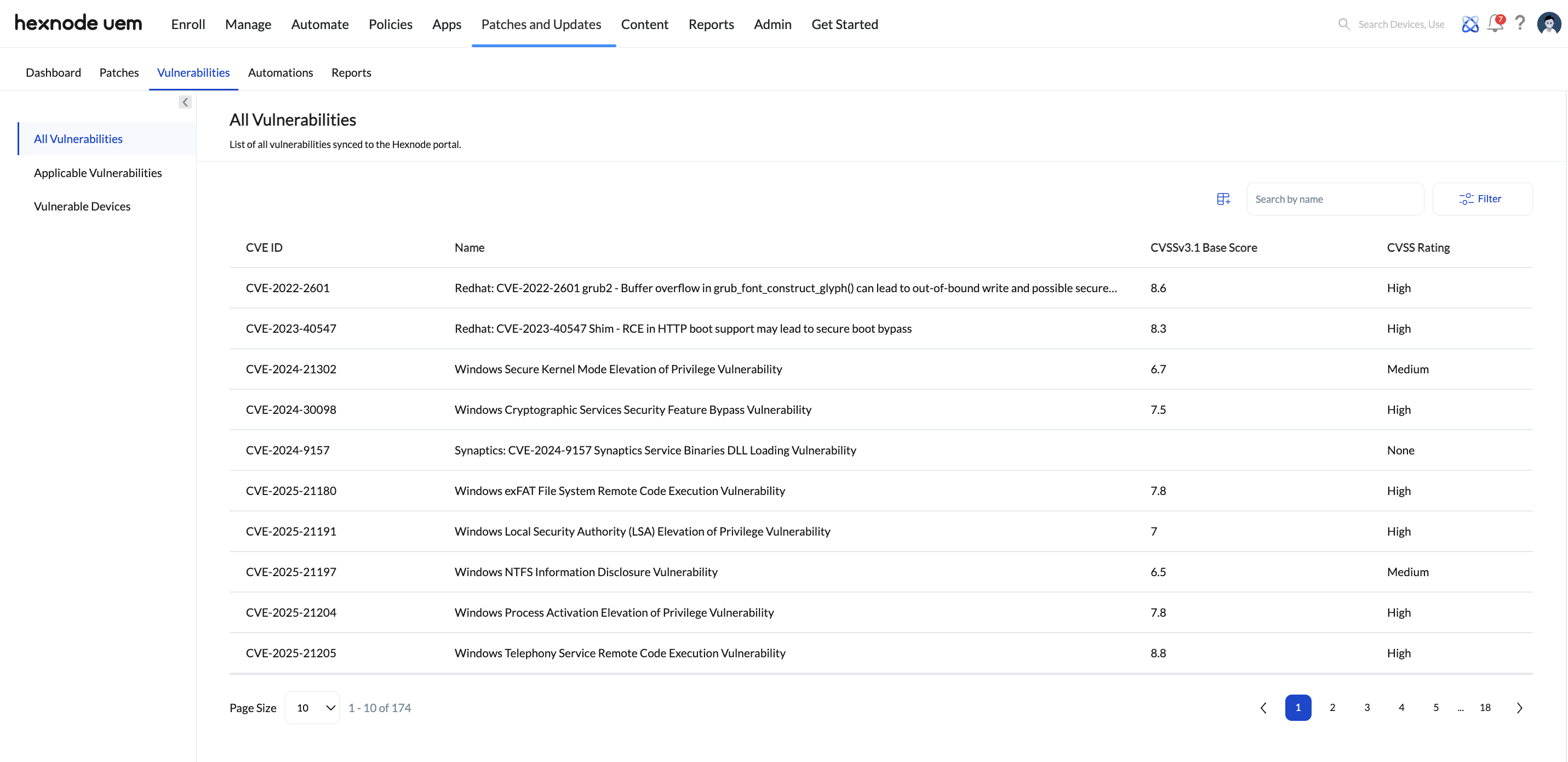Open the user profile avatar
Screen dimensions: 1568x762
click(1548, 24)
